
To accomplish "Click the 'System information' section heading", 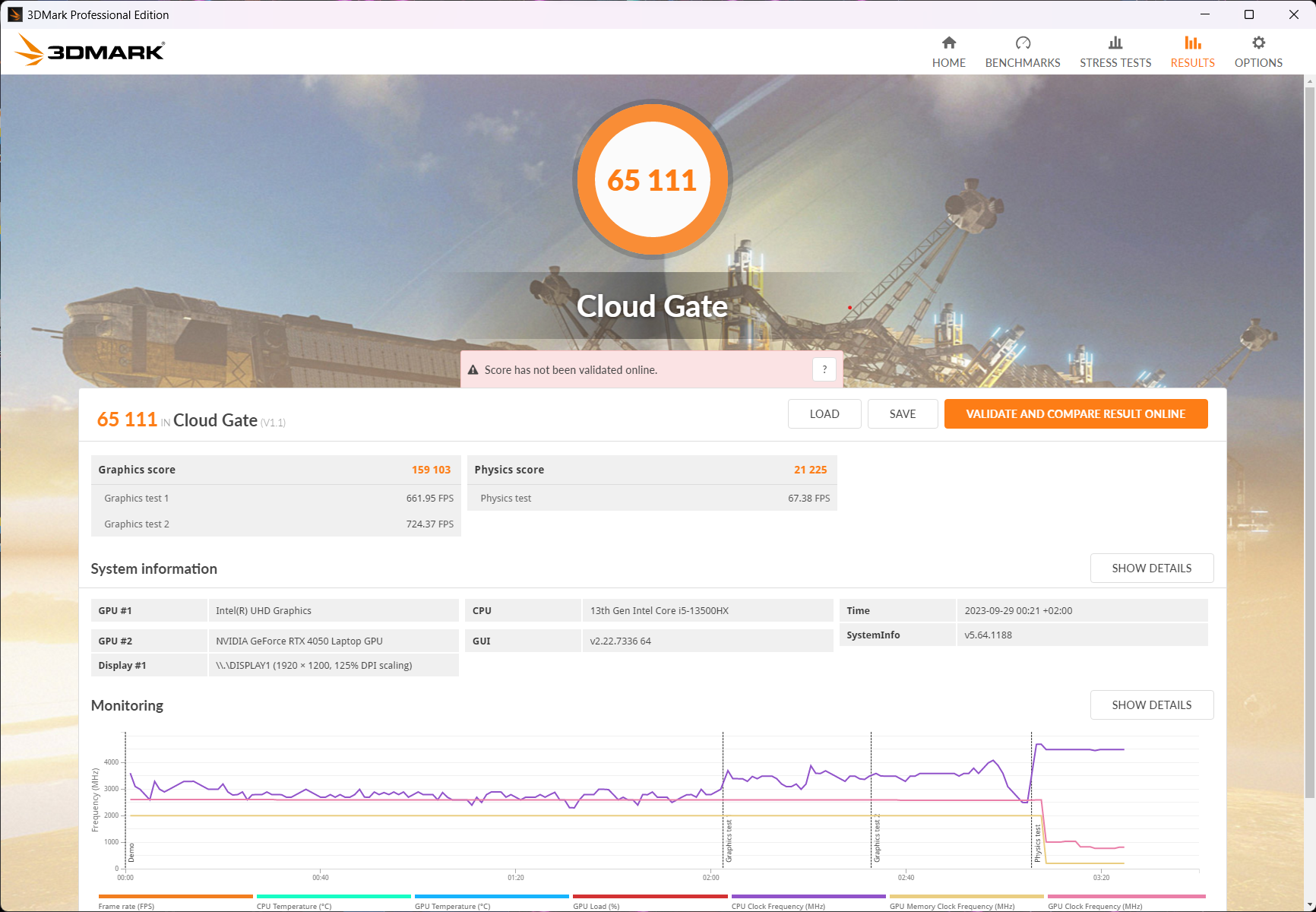I will (x=154, y=568).
